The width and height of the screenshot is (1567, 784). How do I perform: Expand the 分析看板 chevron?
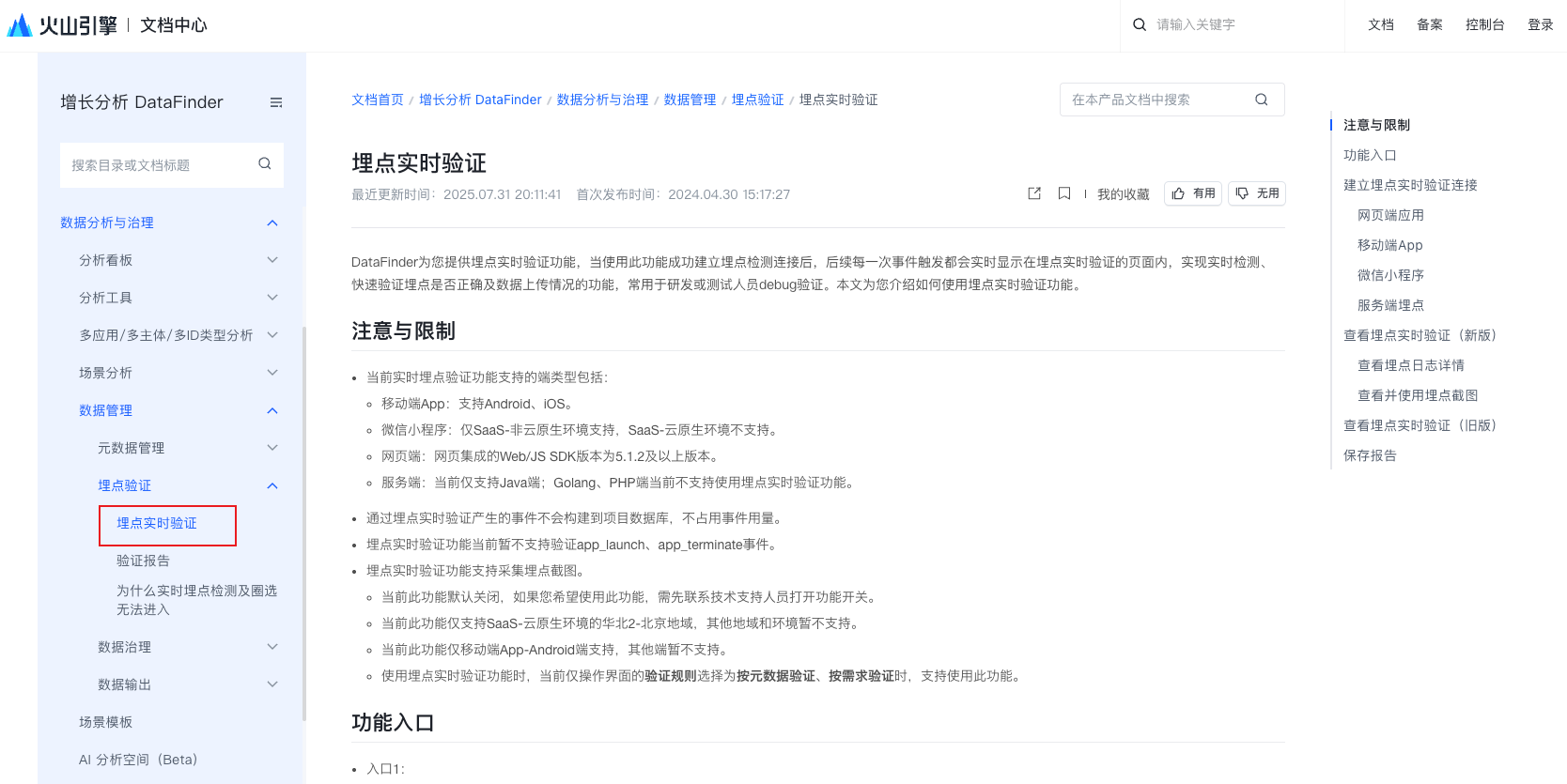pyautogui.click(x=272, y=260)
